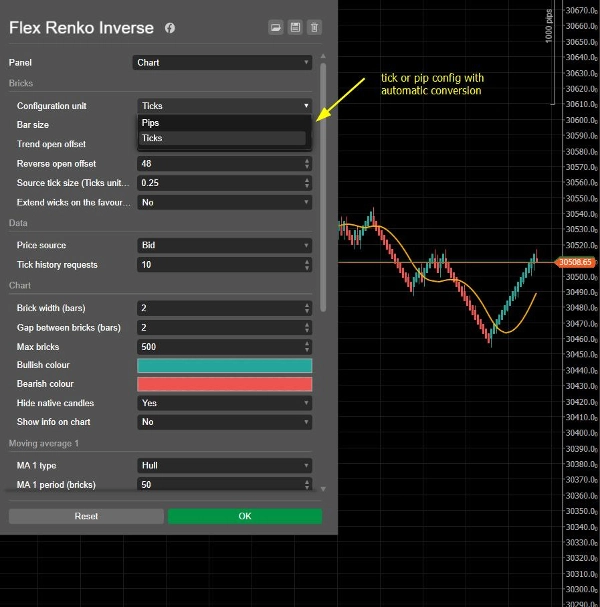Adjust the Source tick size stepper arrows
This screenshot has height=607, width=600.
click(307, 183)
